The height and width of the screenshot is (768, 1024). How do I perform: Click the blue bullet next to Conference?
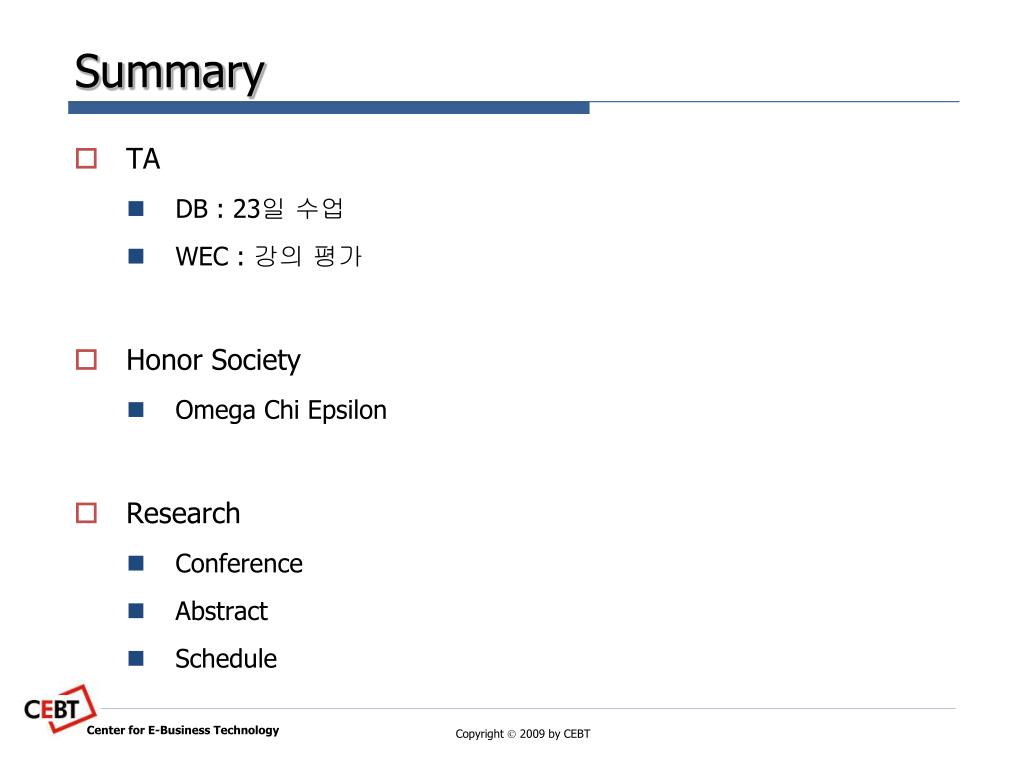coord(136,563)
